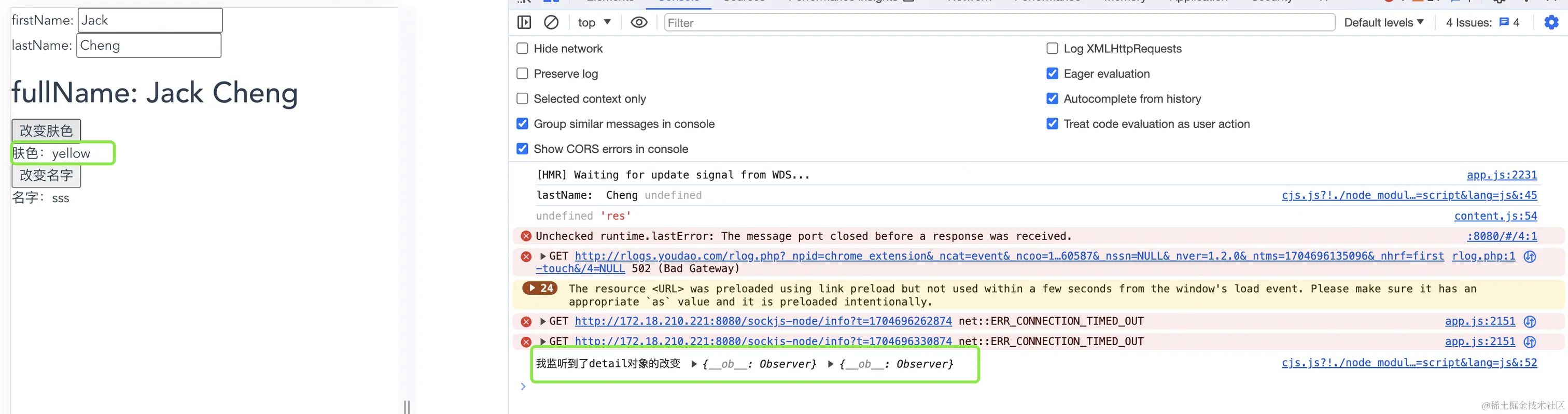1568x414 pixels.
Task: Enable the Hide network checkbox
Action: (x=522, y=49)
